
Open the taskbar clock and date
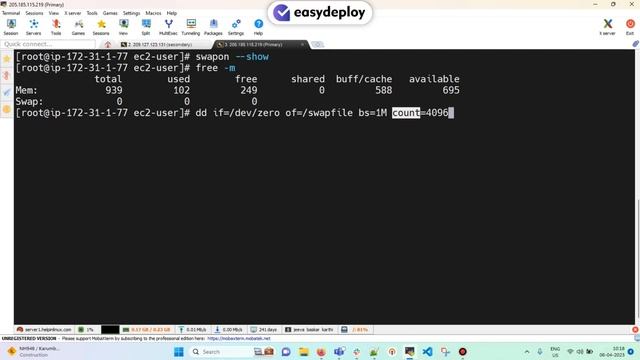click(x=611, y=352)
